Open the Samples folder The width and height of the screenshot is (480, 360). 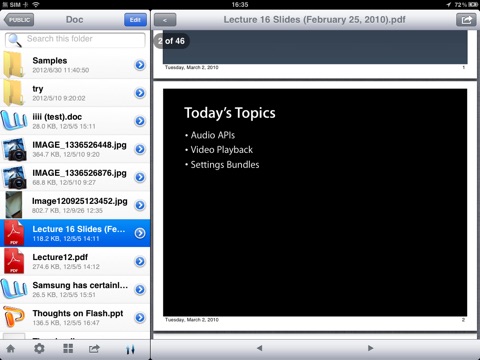click(x=75, y=65)
